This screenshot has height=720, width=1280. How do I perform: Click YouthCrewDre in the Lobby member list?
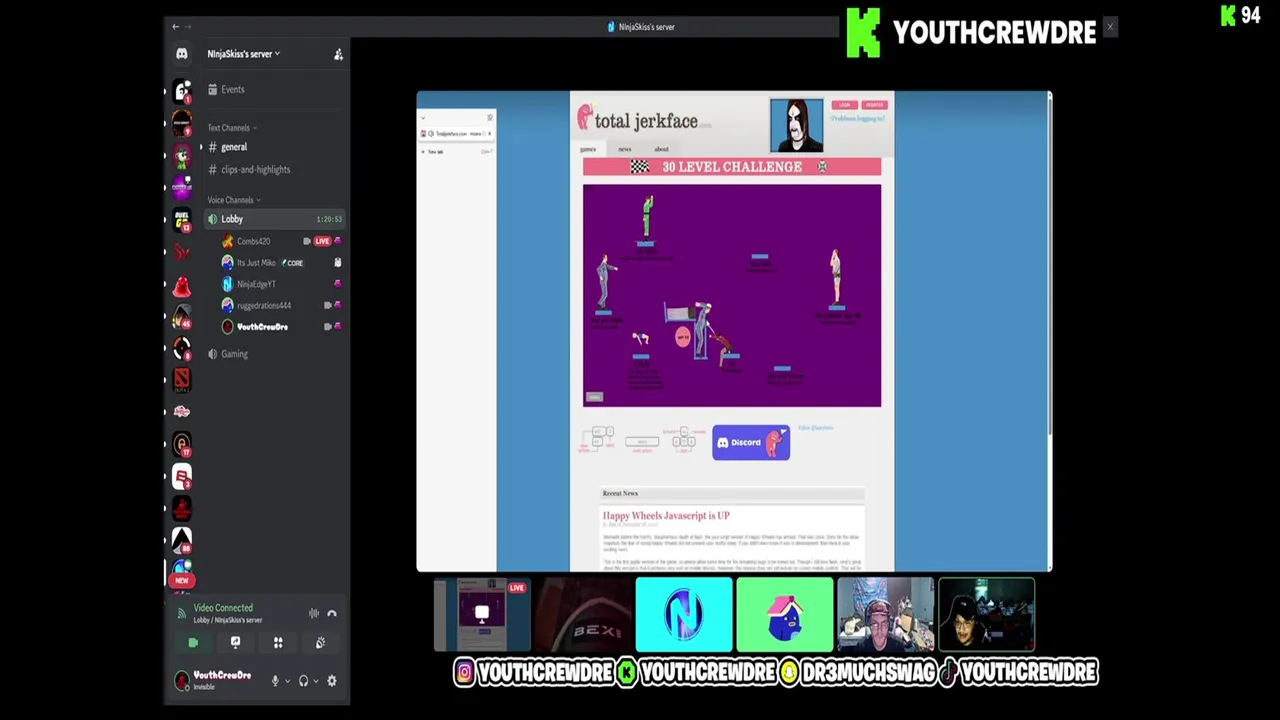click(x=262, y=327)
